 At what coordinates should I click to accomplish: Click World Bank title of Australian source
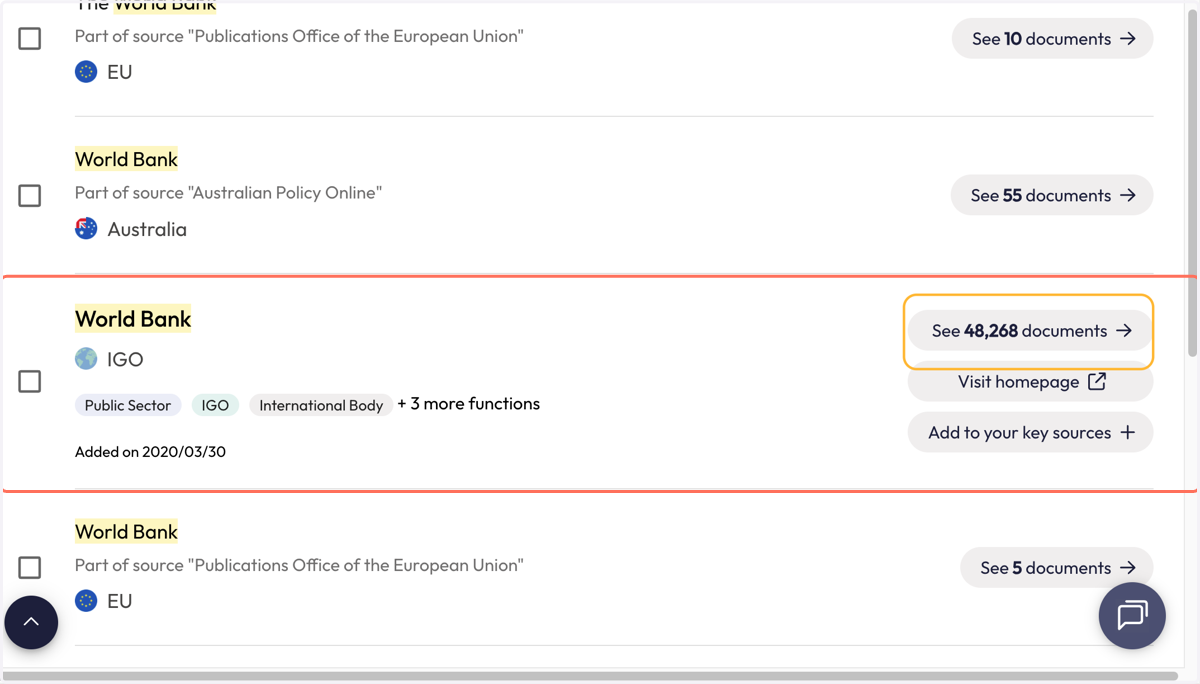pos(126,159)
